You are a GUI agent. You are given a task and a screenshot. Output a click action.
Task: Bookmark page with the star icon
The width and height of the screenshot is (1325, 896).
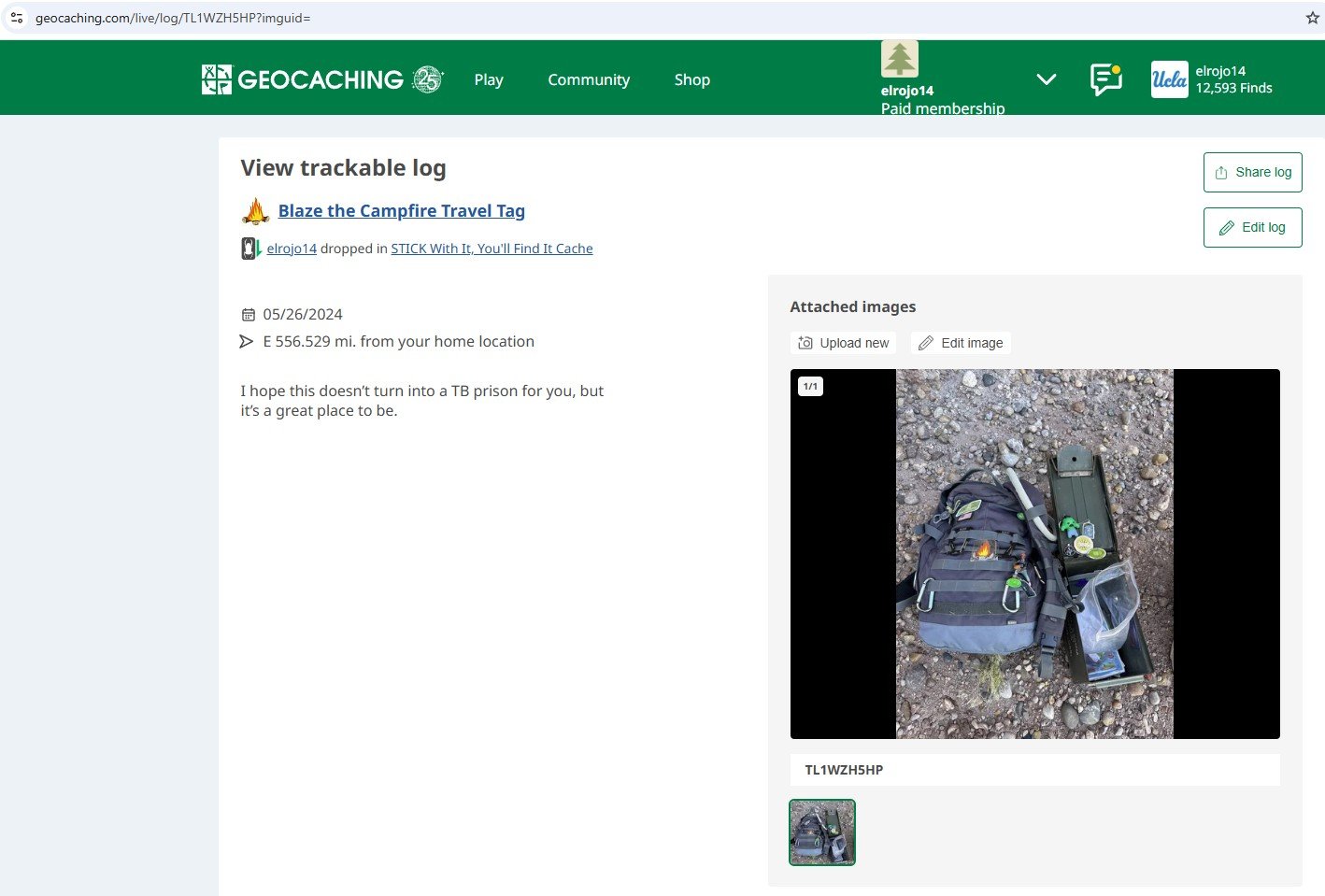click(1312, 18)
